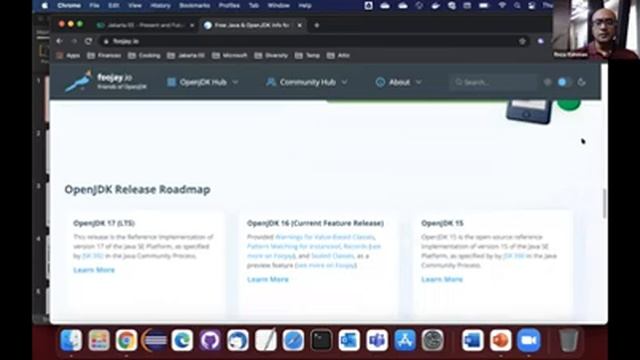Open the Cooking bookmark folder

click(144, 56)
